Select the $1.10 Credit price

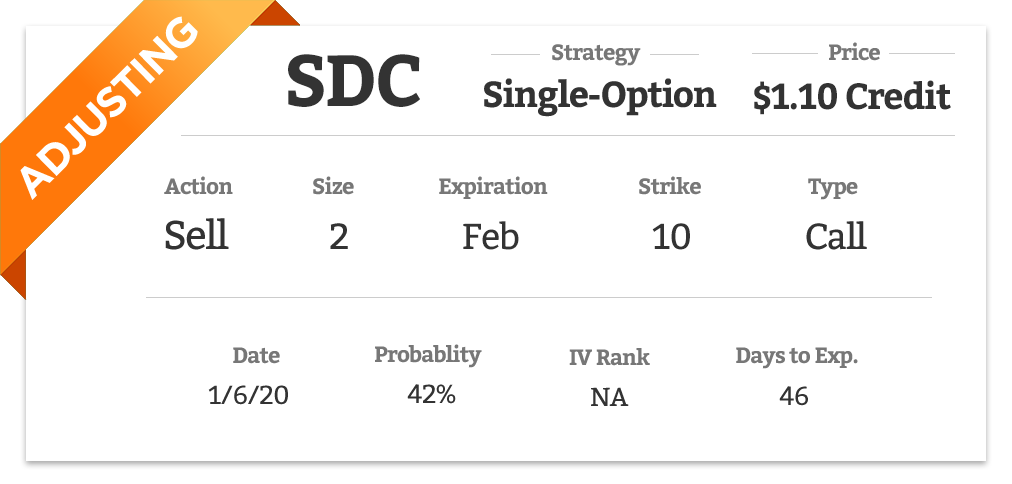tap(851, 97)
